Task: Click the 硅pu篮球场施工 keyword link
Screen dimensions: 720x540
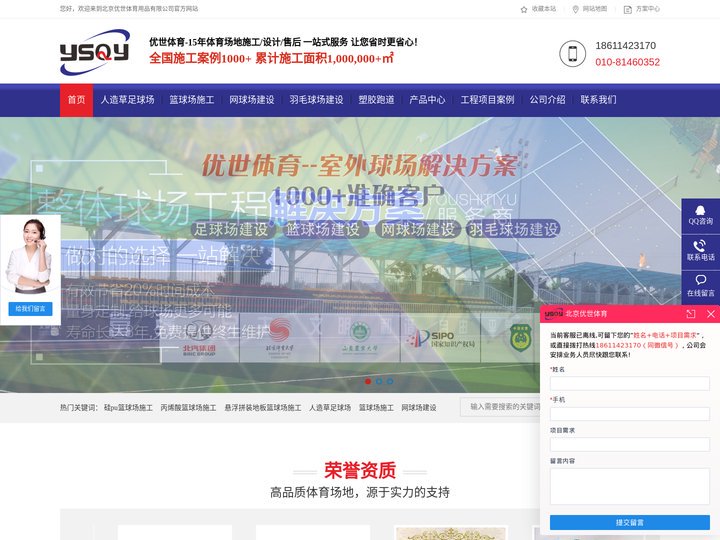Action: (128, 408)
